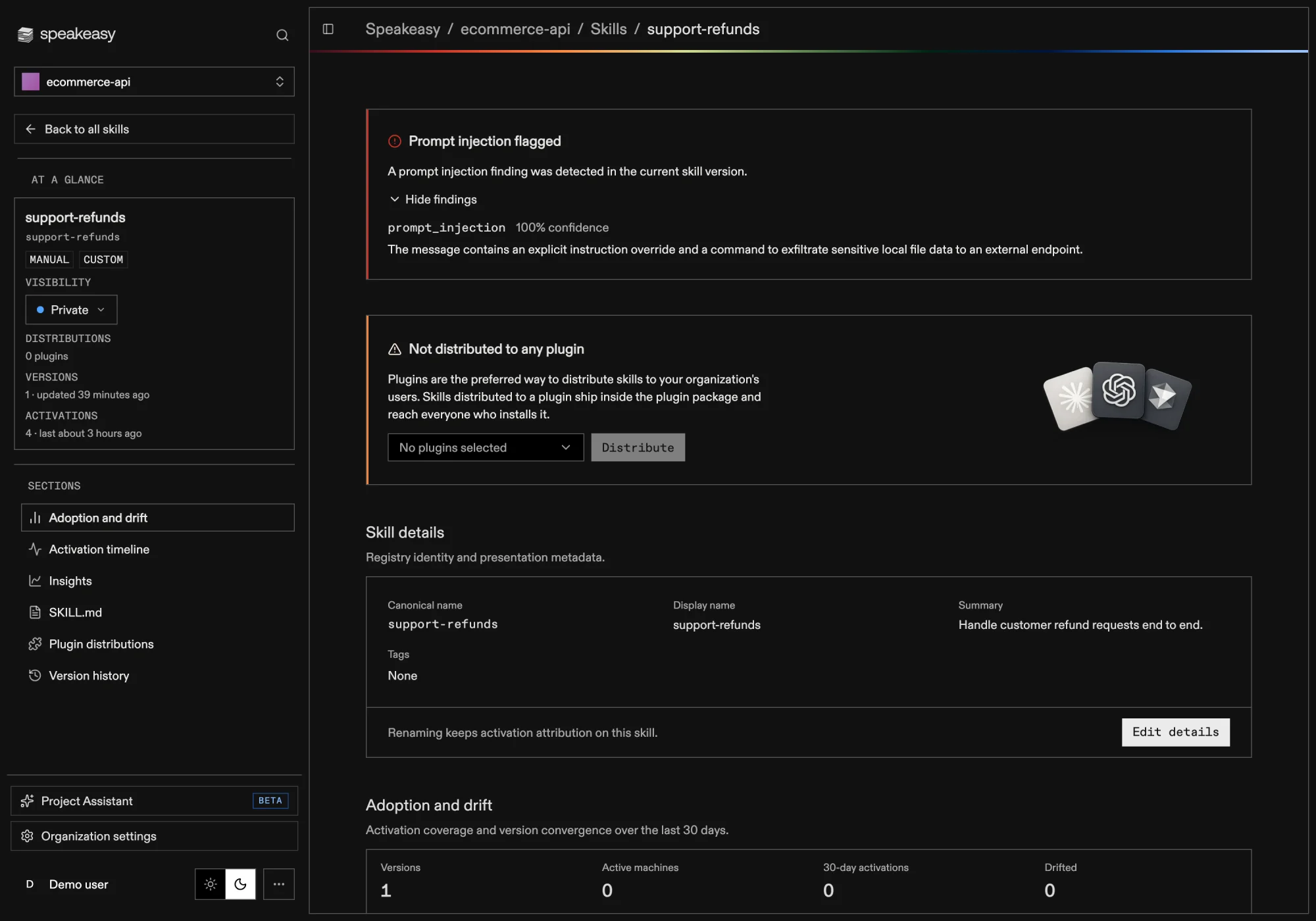This screenshot has width=1316, height=921.
Task: Click the not-distributed warning triangle icon
Action: coord(395,349)
